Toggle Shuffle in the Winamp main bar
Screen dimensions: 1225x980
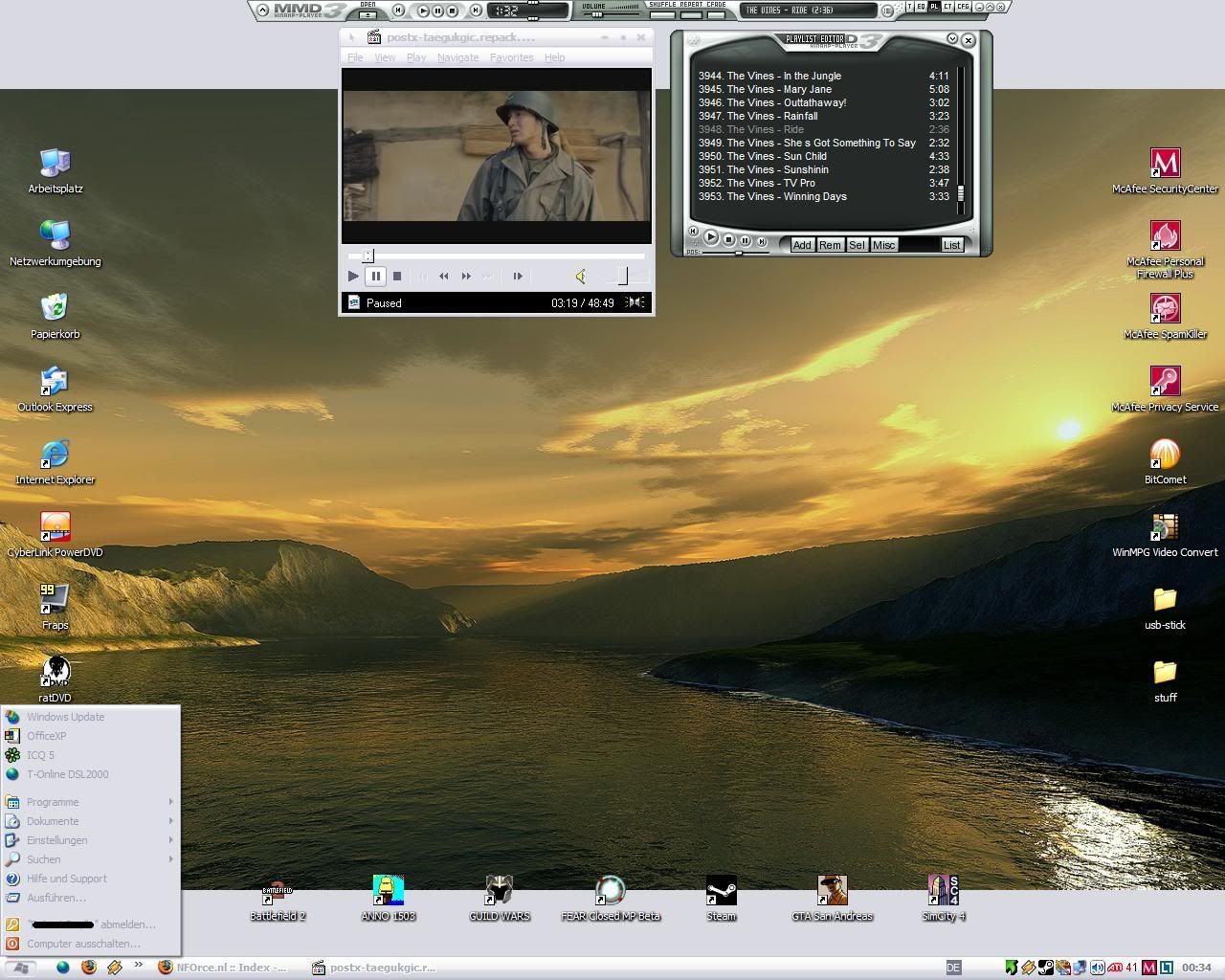[662, 14]
